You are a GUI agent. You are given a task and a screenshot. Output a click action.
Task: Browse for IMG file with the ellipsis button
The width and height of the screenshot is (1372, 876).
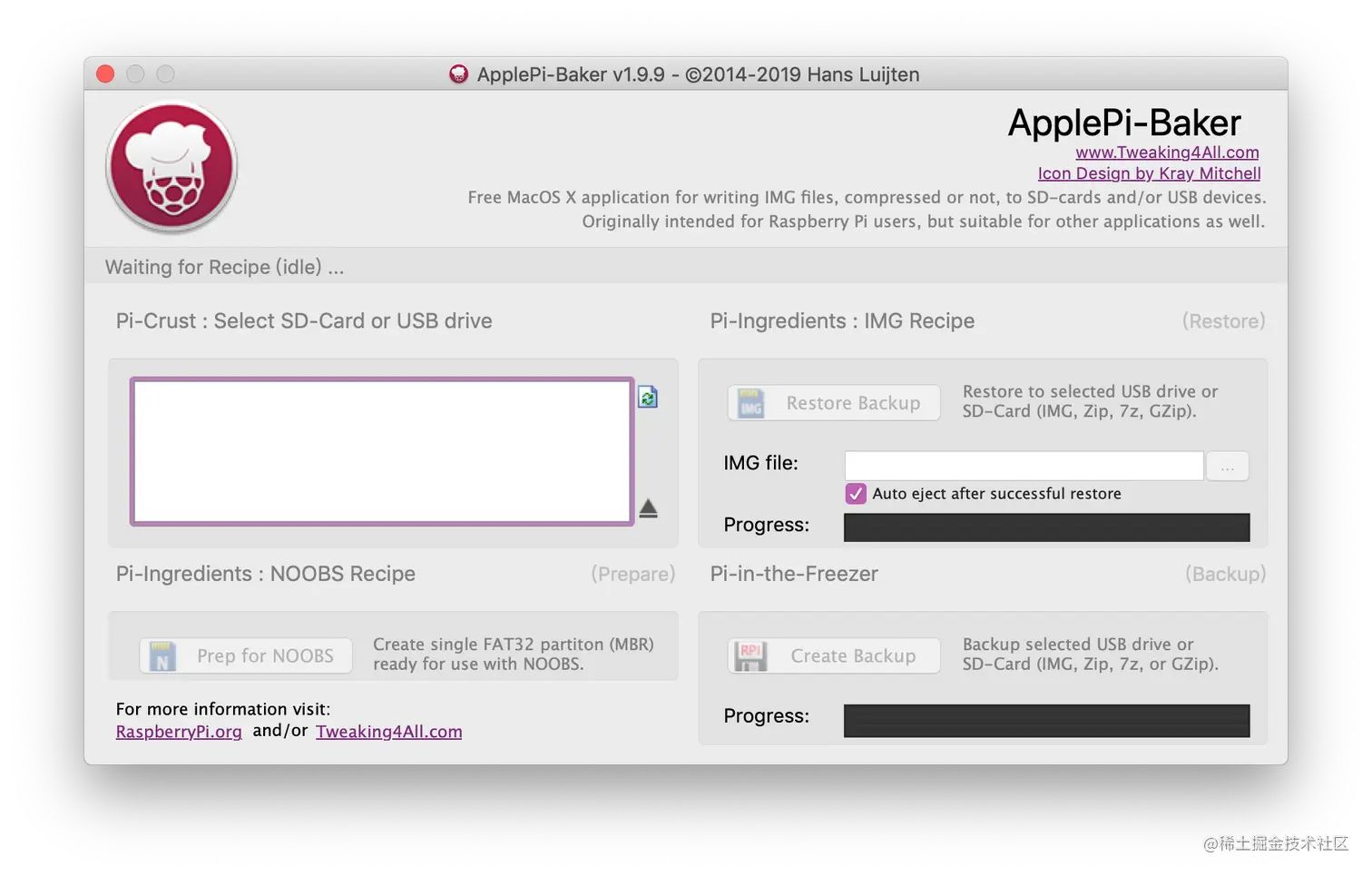(x=1228, y=467)
